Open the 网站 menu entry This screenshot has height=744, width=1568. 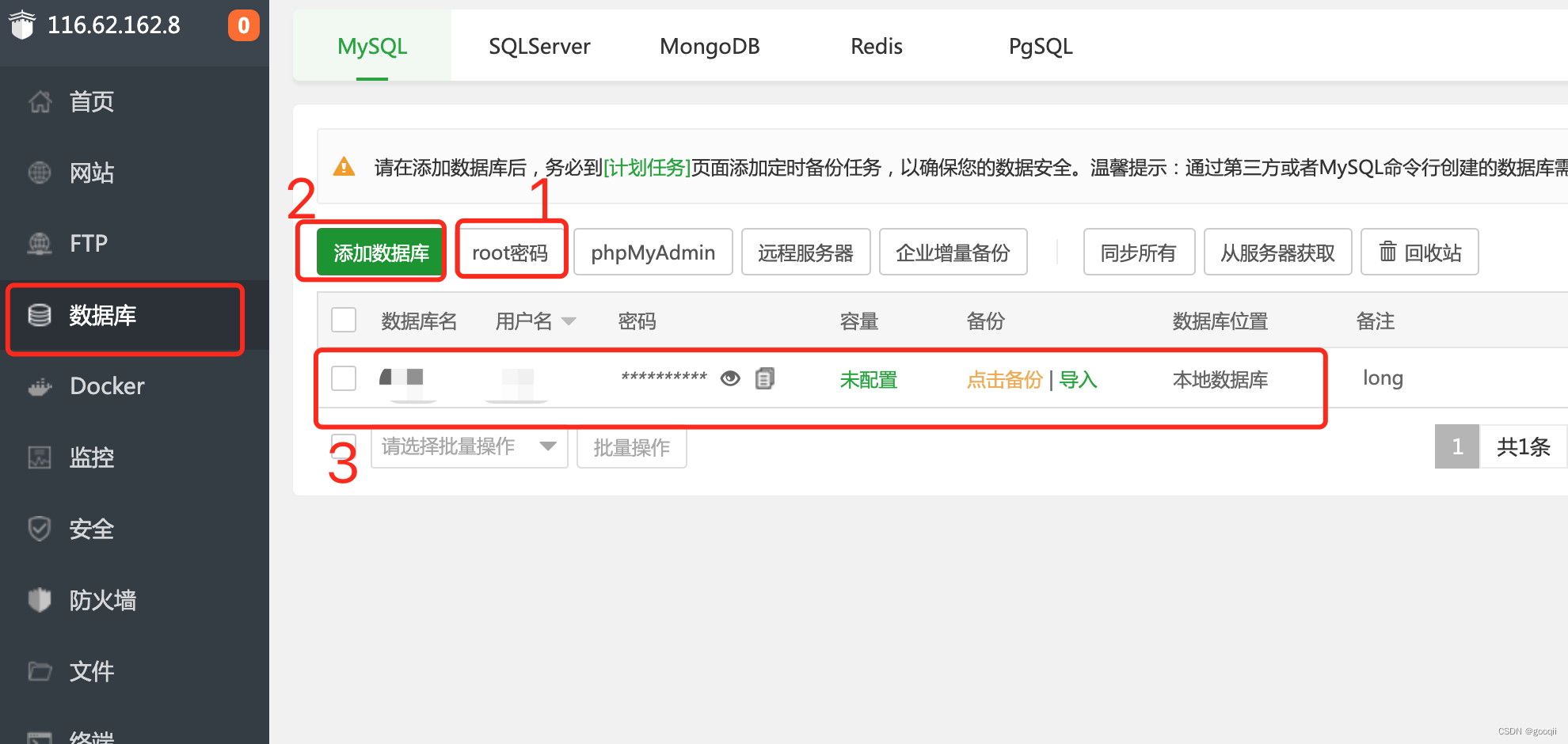click(x=92, y=173)
